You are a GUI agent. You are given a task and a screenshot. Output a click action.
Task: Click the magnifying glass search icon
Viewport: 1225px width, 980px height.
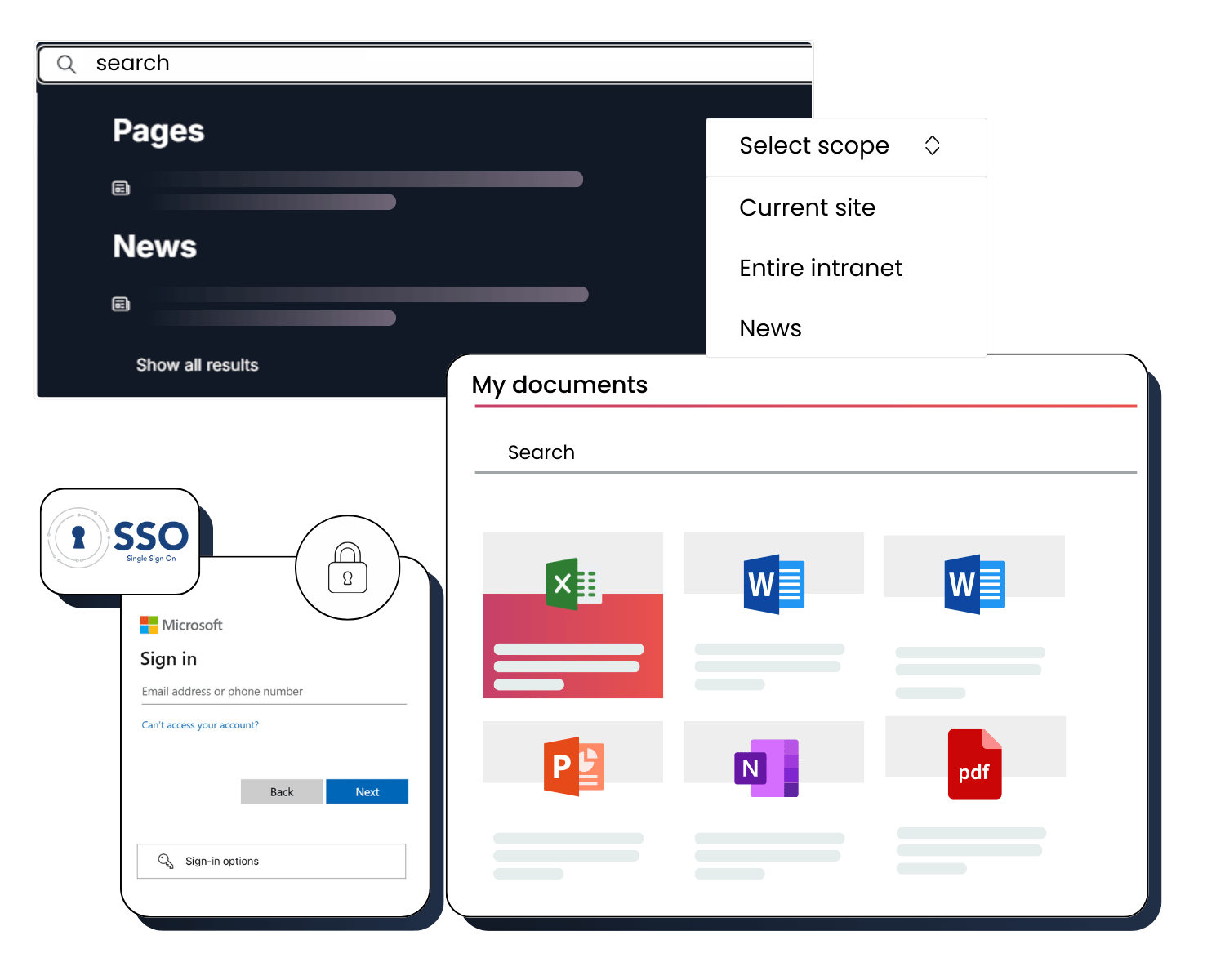(66, 64)
